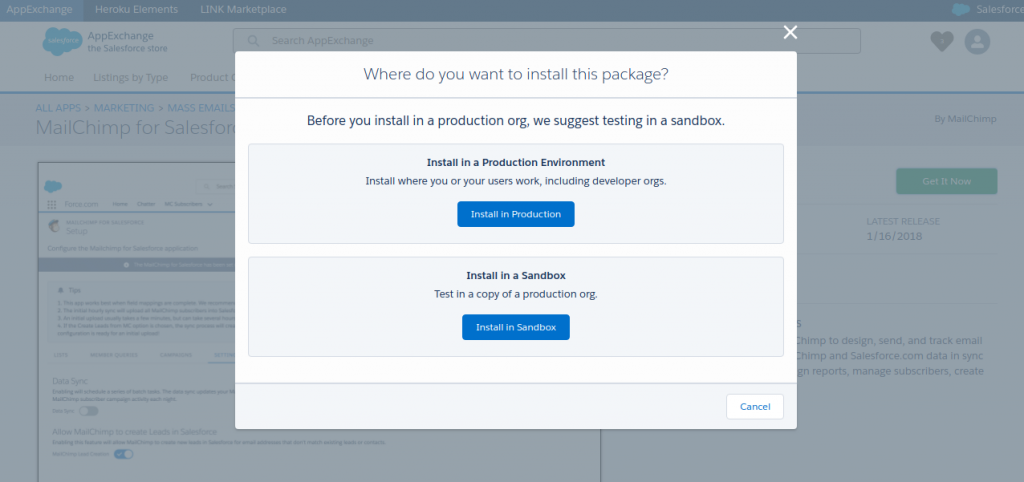Open Listings by Type menu
The image size is (1024, 482).
131,77
